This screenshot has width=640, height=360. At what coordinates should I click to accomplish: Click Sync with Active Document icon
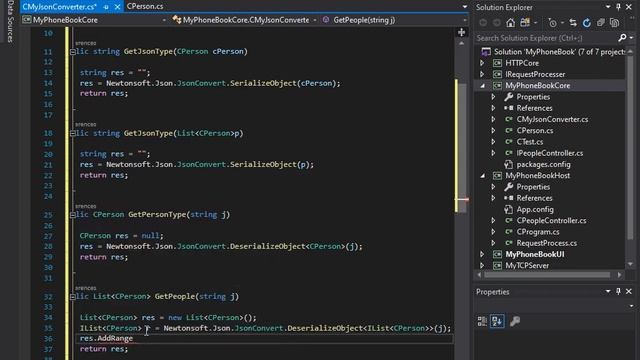pyautogui.click(x=573, y=23)
